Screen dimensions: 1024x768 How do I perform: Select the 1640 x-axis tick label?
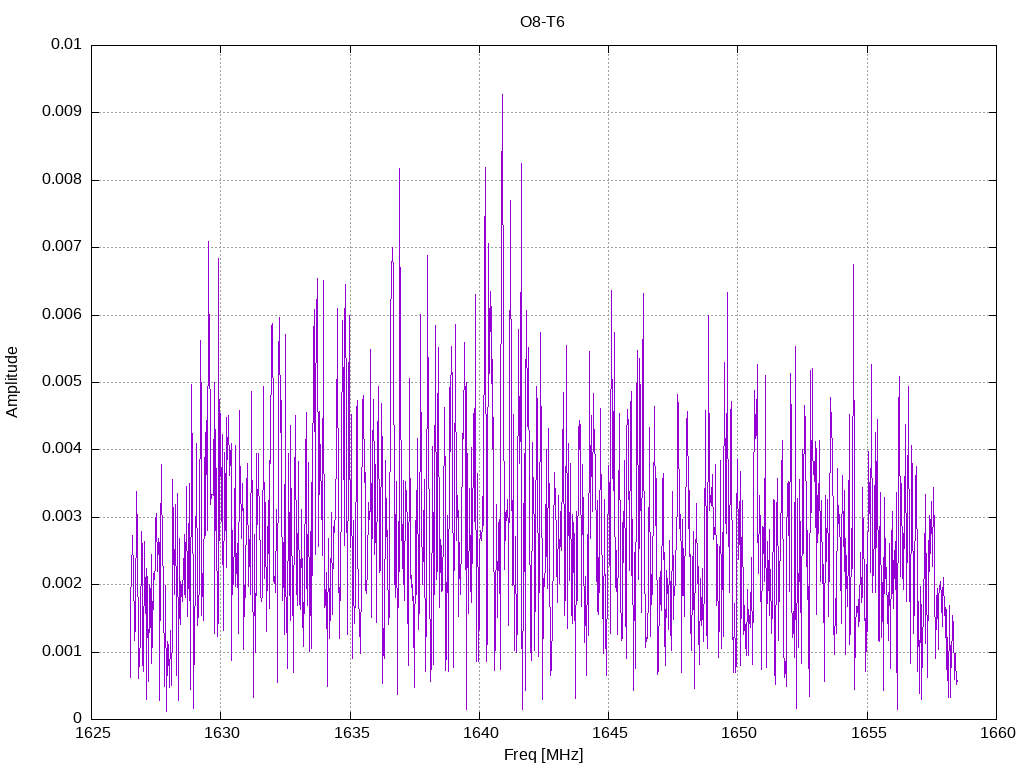pyautogui.click(x=479, y=733)
